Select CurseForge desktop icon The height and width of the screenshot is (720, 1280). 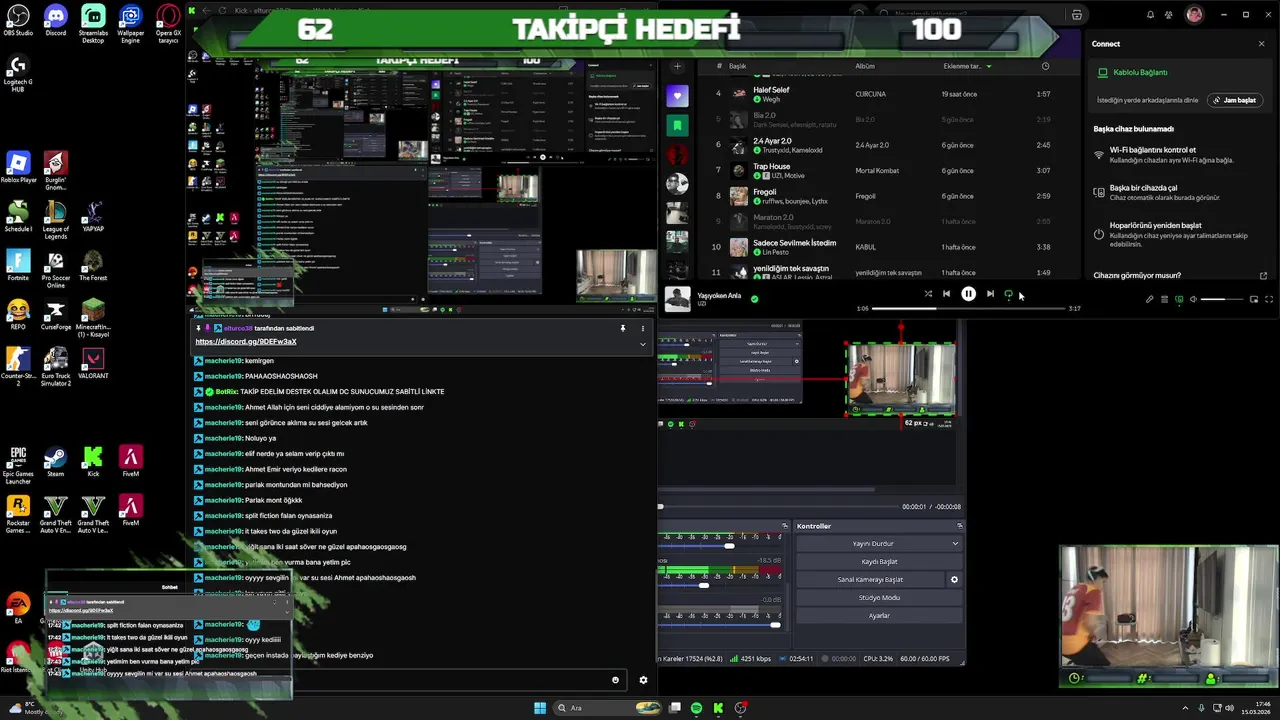56,314
